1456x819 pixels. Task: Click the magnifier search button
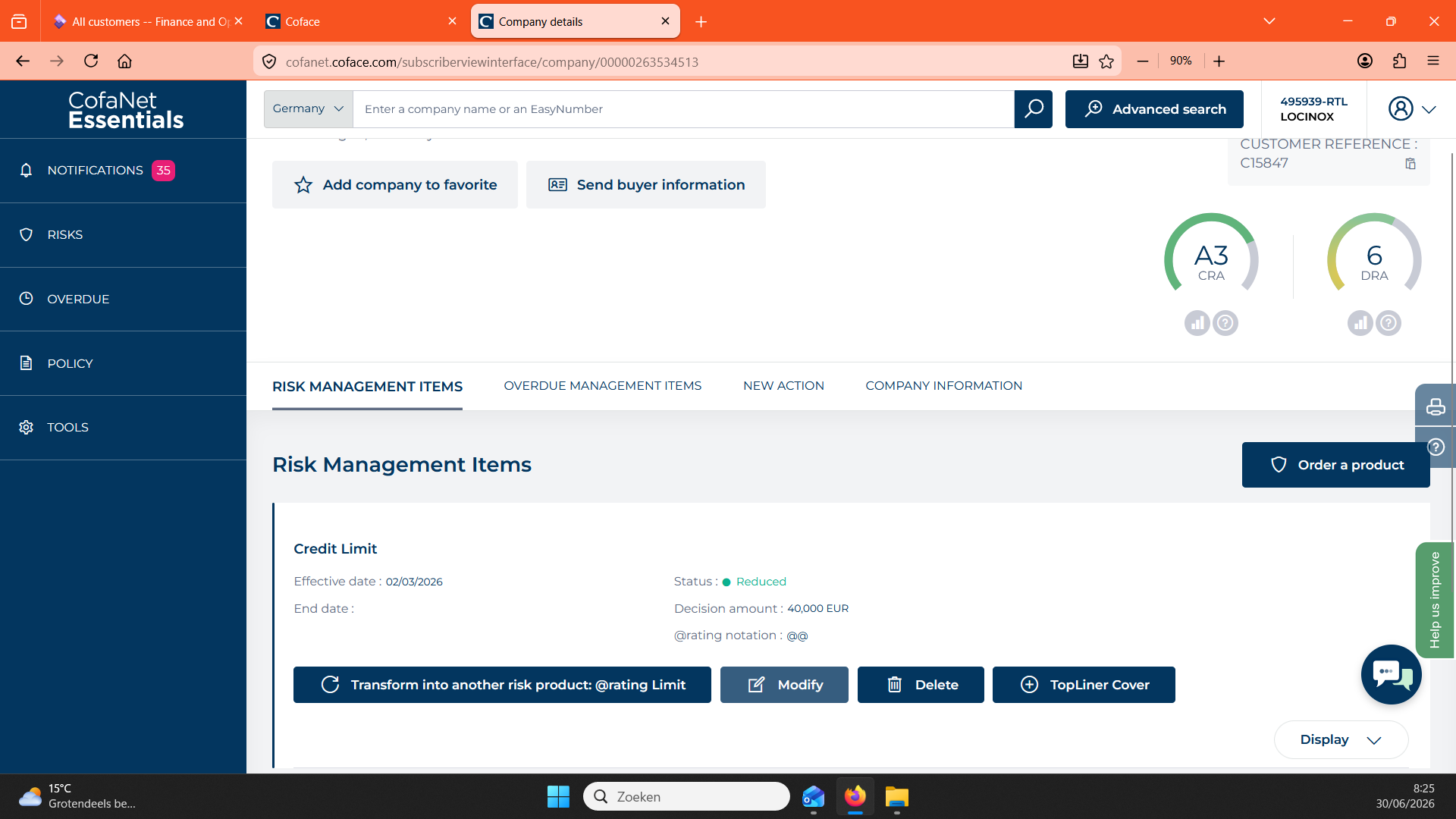(x=1033, y=109)
